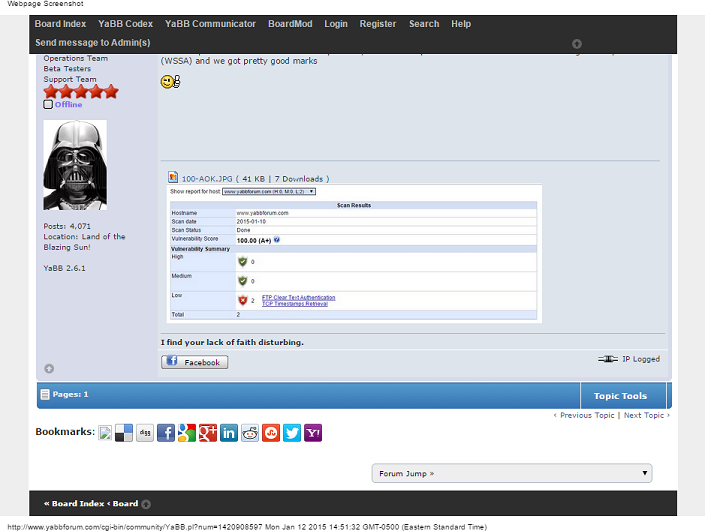Click the Pages document icon
This screenshot has height=531, width=705.
[45, 394]
